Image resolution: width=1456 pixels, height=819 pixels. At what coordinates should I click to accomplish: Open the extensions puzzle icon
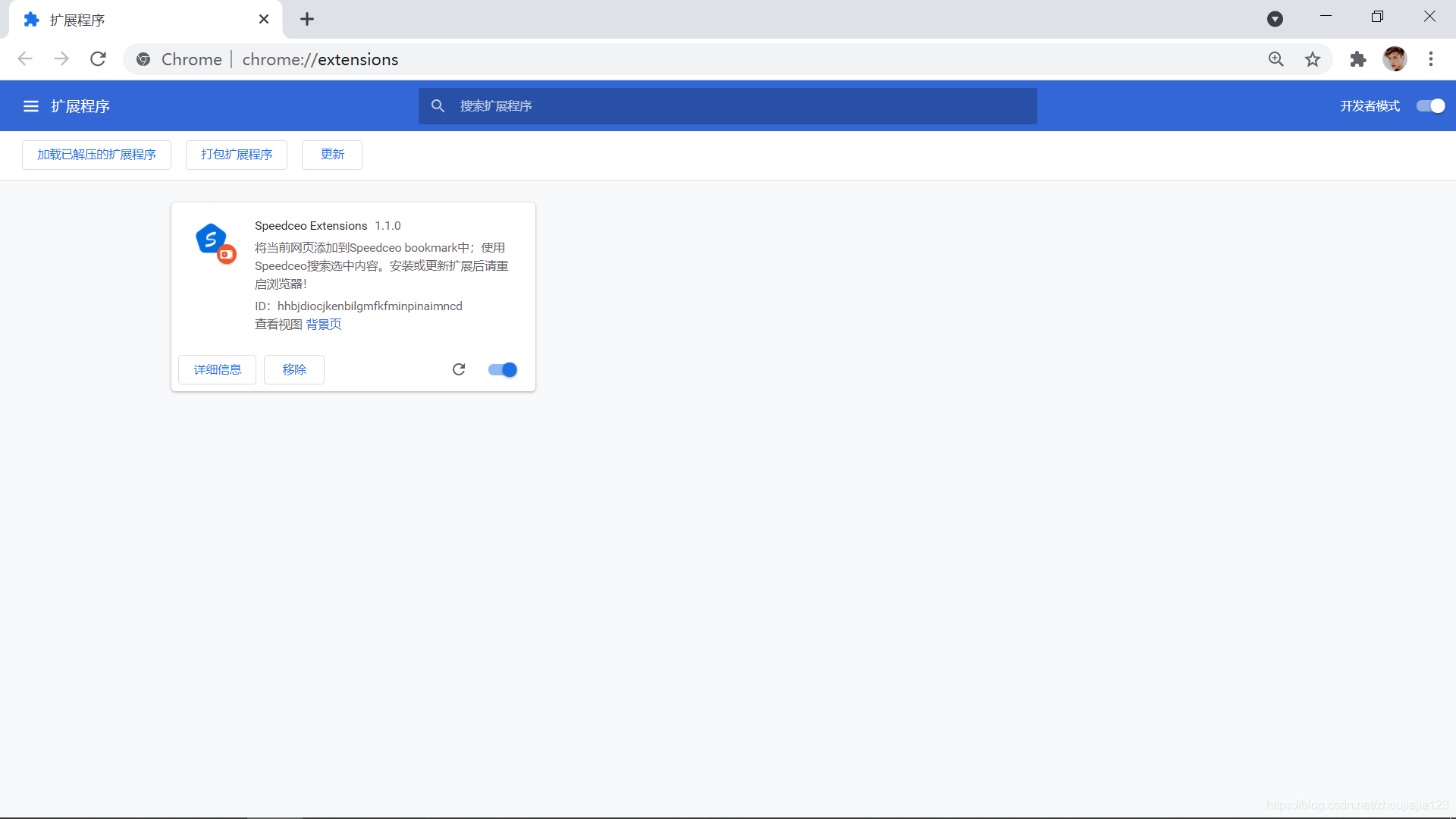[1357, 59]
